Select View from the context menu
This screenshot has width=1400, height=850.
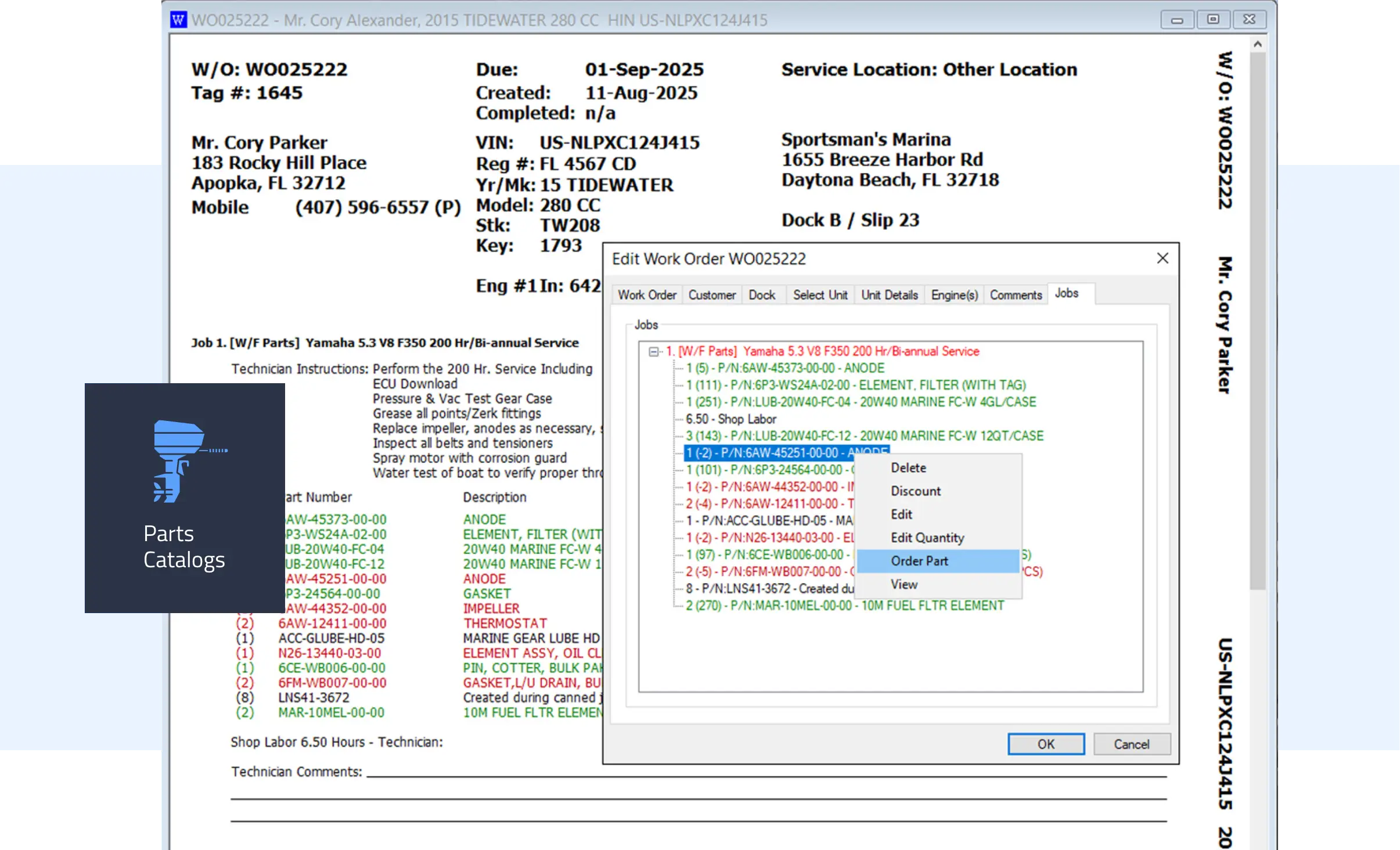[904, 584]
